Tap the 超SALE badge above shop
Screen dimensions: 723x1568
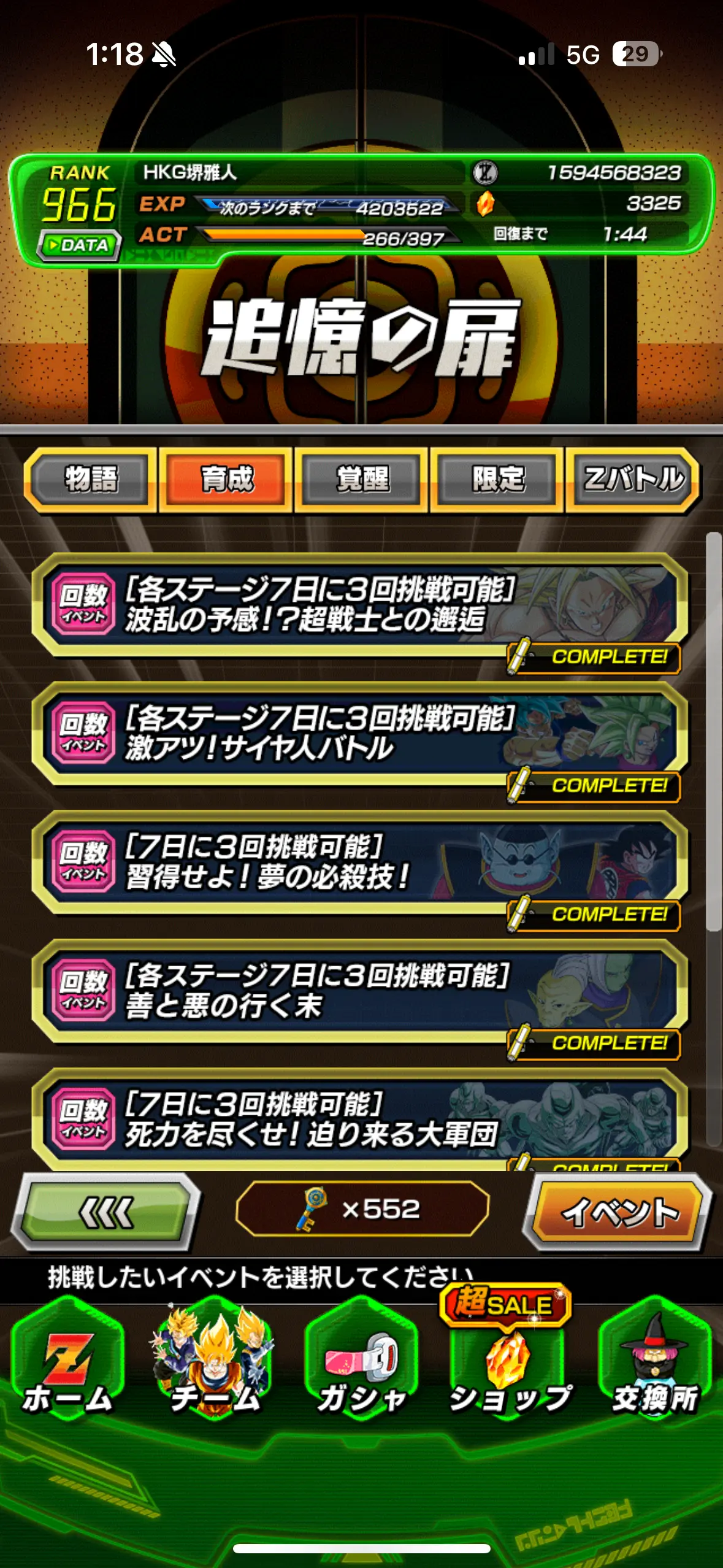(505, 1304)
